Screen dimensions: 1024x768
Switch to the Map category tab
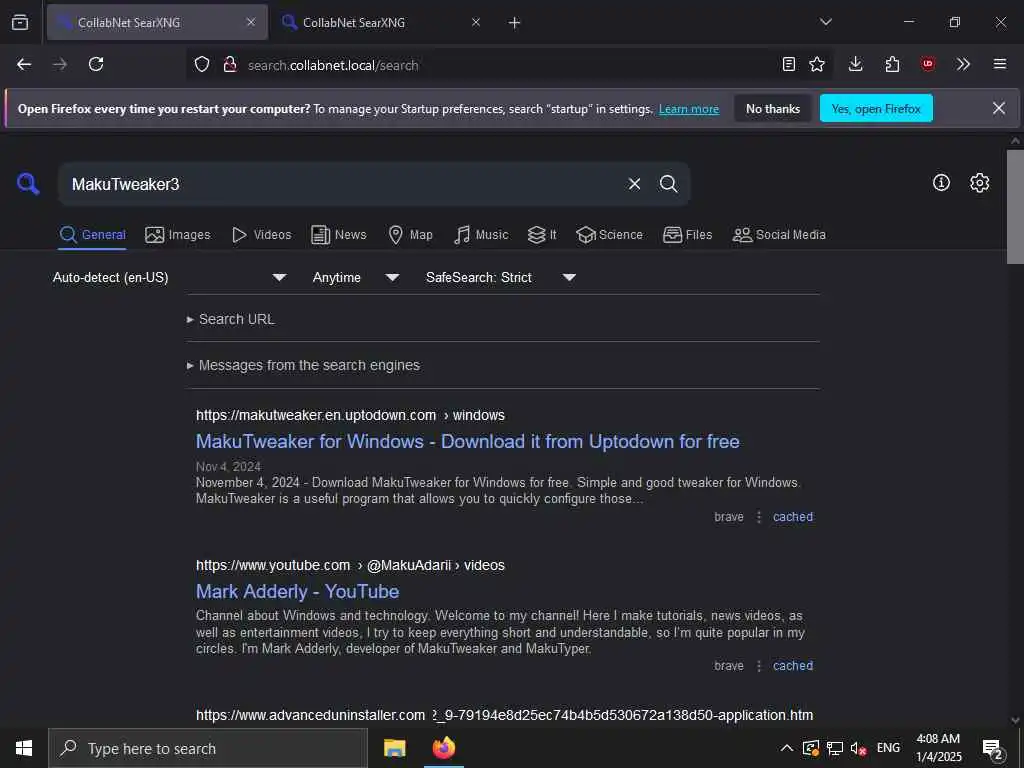[410, 234]
